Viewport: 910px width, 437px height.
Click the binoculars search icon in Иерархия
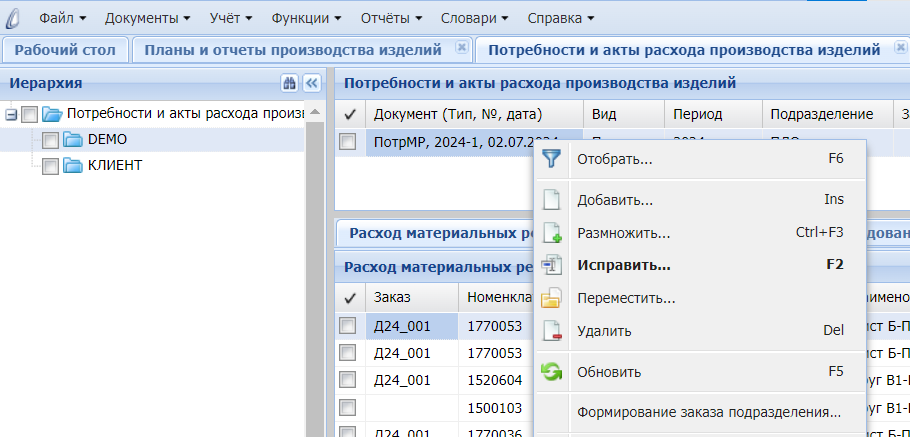pyautogui.click(x=290, y=84)
